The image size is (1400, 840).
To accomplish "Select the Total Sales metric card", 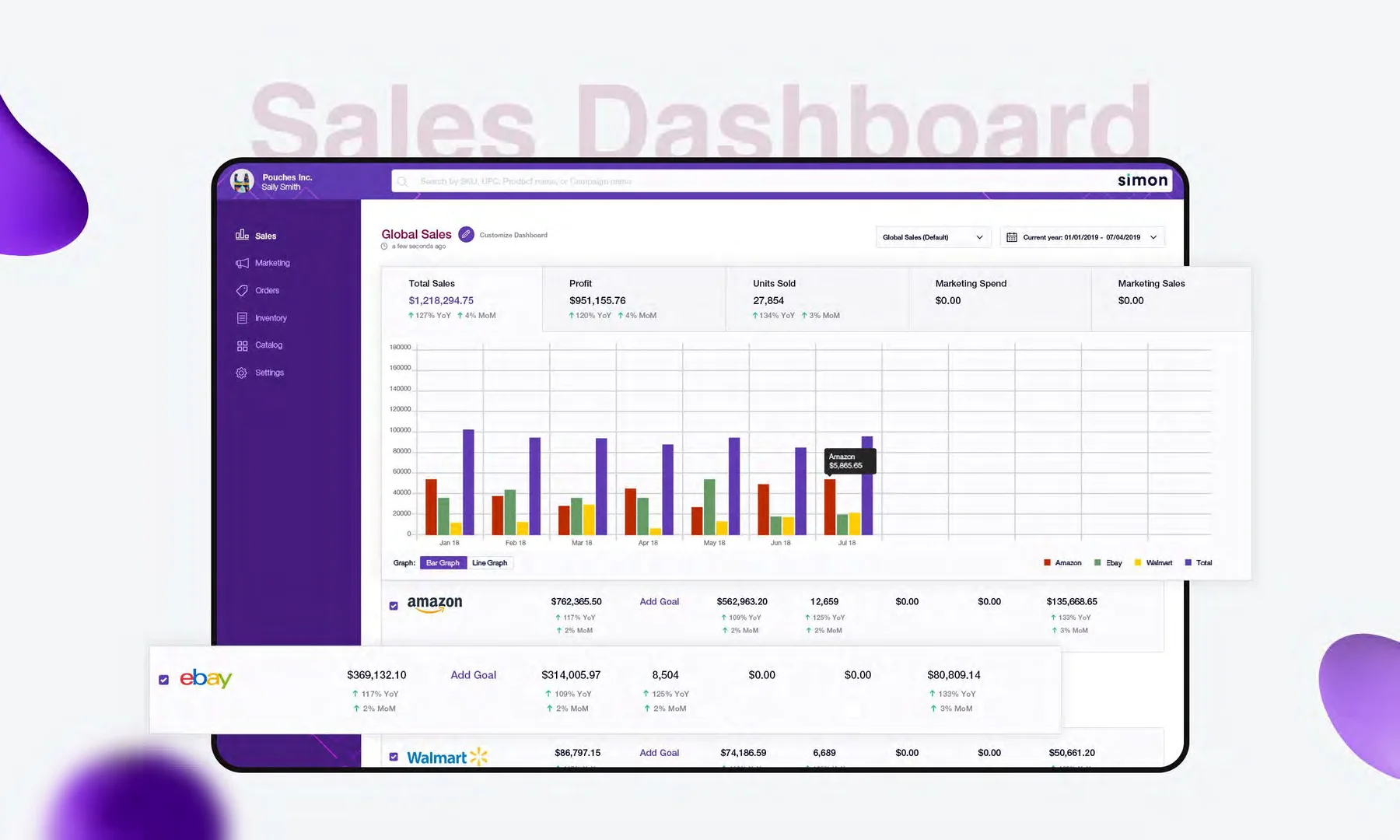I will pos(462,299).
